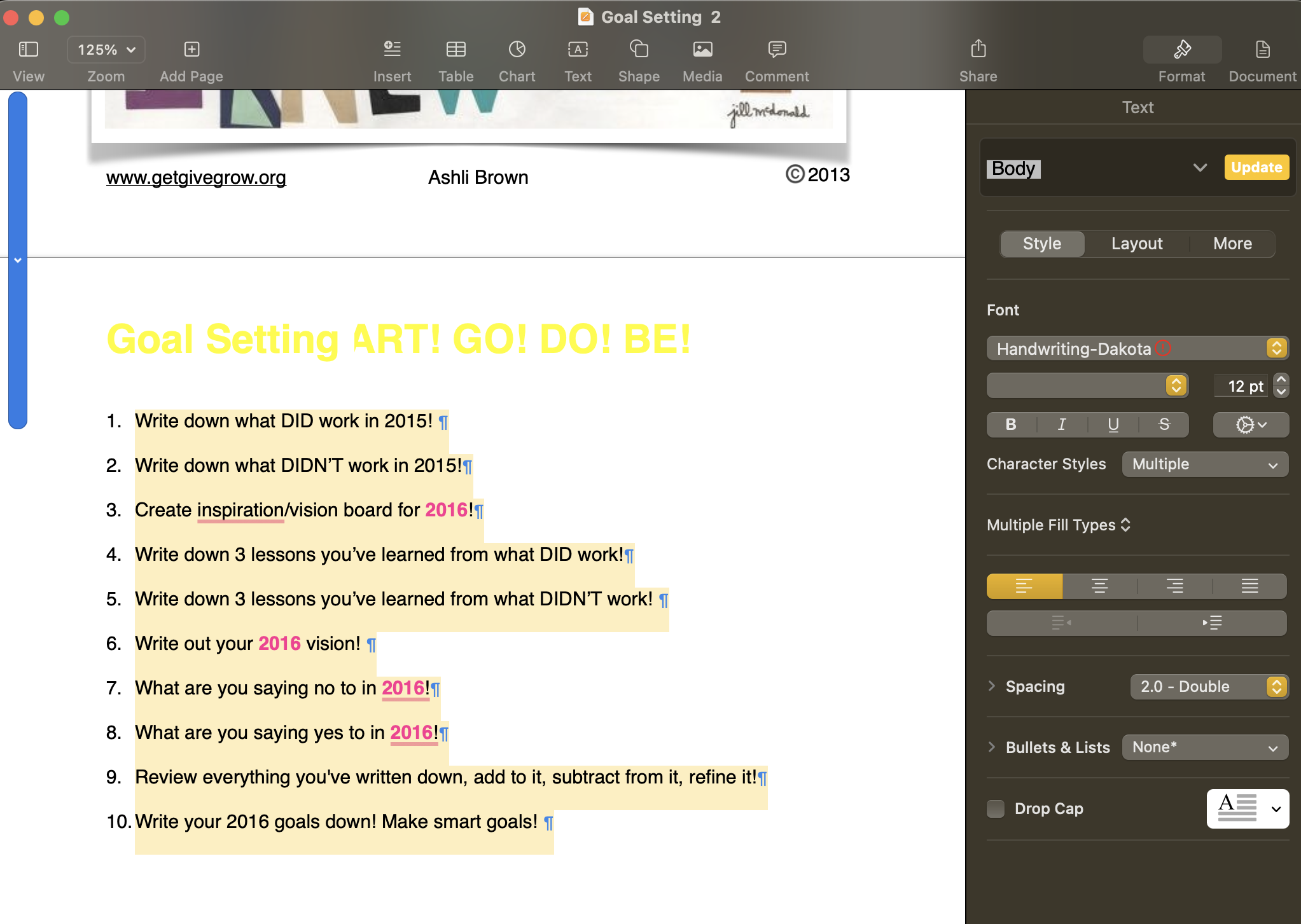Click the Share toolbar icon
The width and height of the screenshot is (1301, 924).
(978, 50)
